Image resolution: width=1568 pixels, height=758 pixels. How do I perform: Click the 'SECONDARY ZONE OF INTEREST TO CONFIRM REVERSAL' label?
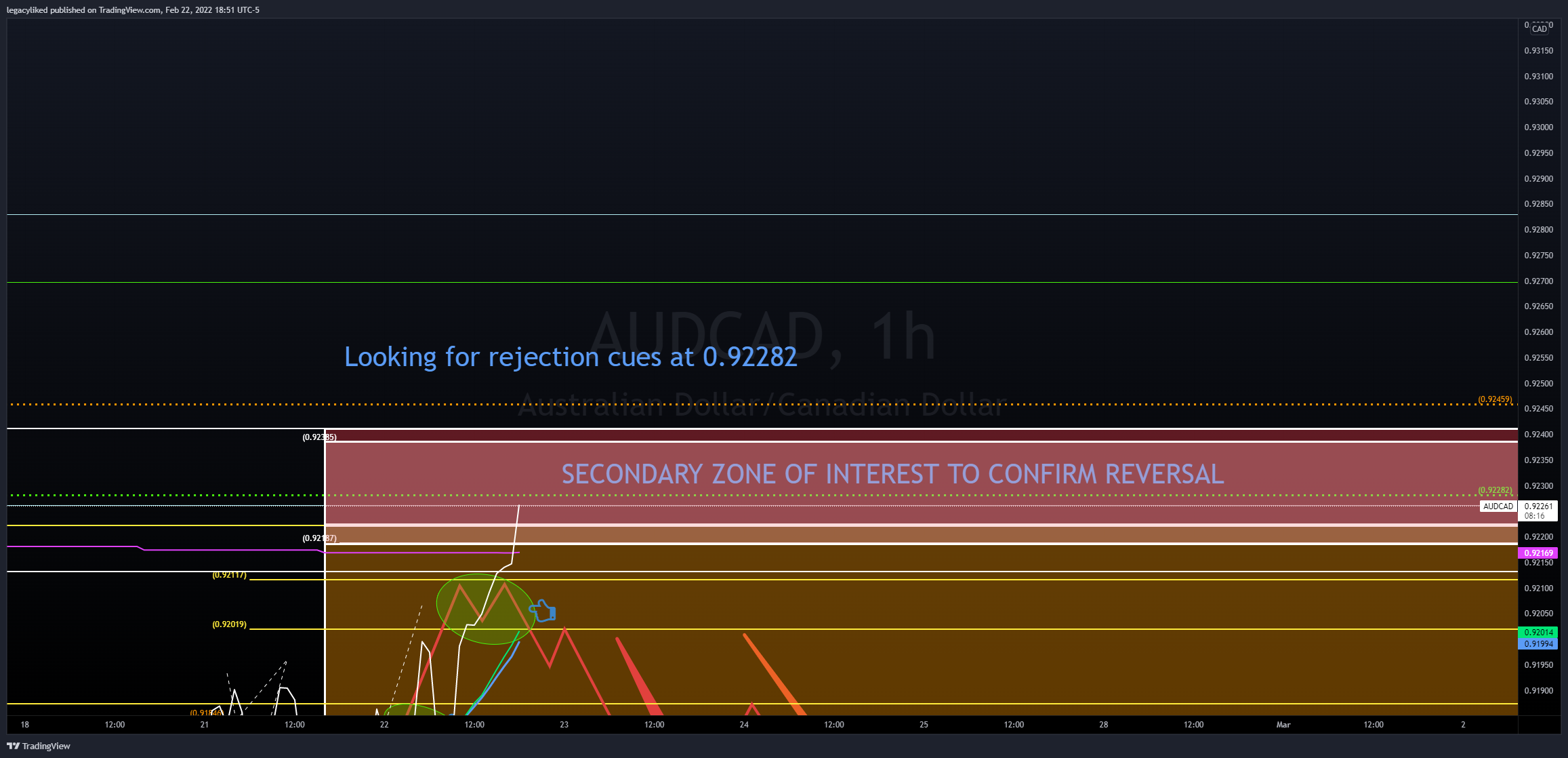coord(892,474)
